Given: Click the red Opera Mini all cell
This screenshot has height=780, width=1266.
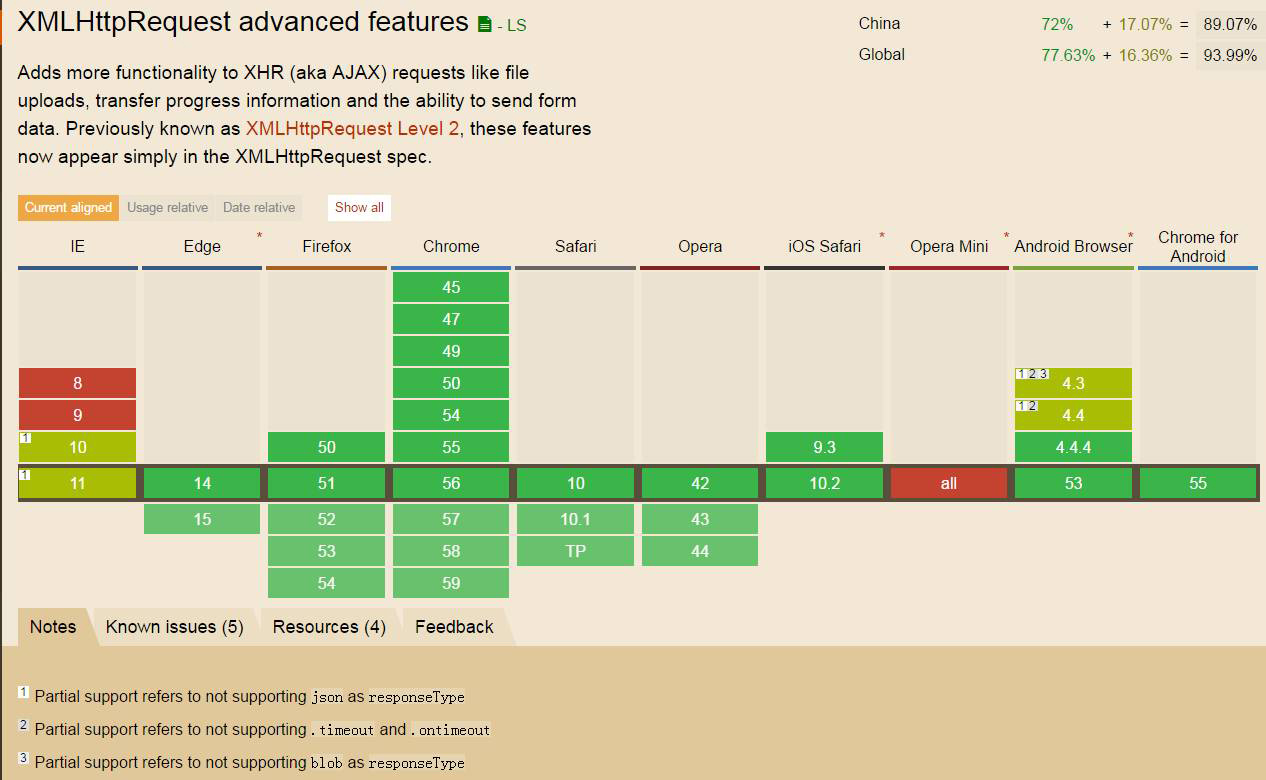Looking at the screenshot, I should (x=948, y=483).
